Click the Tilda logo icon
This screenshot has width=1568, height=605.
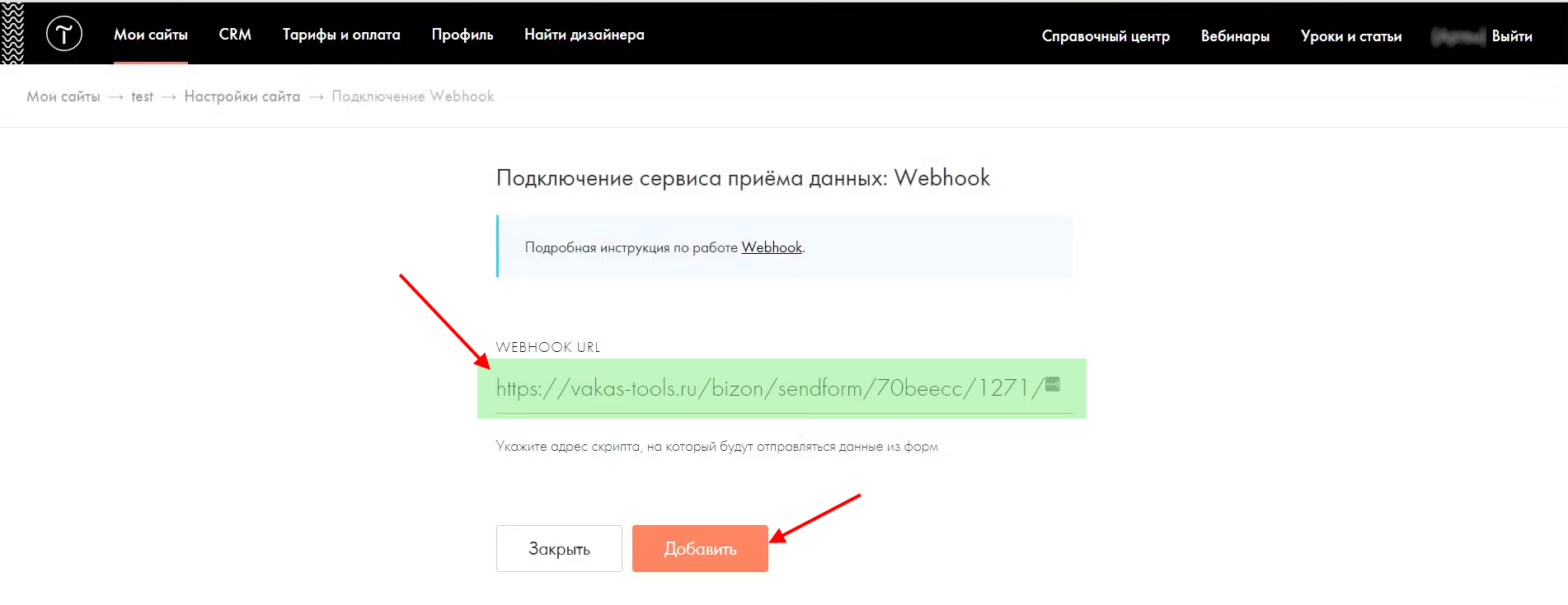64,34
